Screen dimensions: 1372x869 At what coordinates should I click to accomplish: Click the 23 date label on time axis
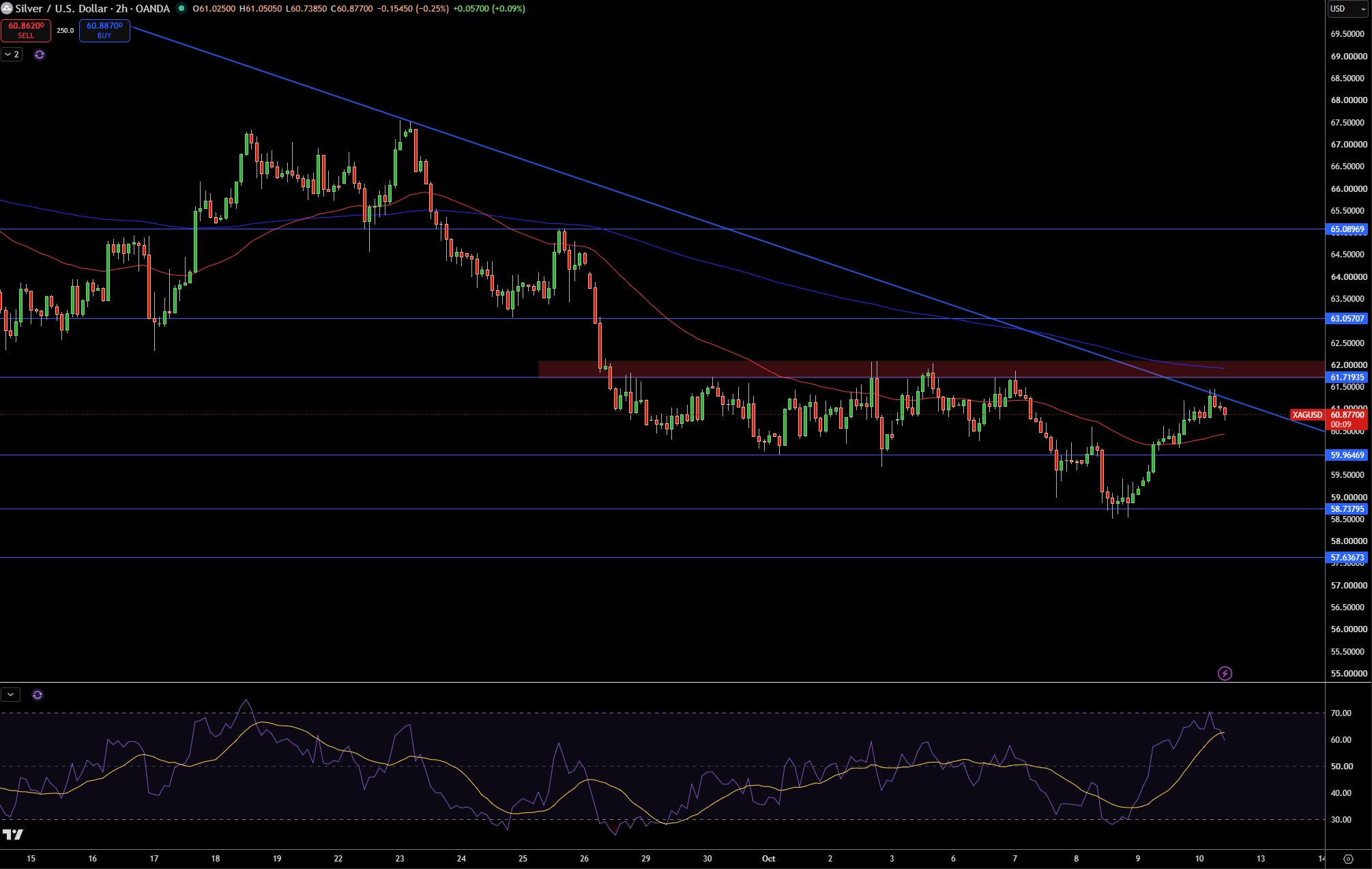pyautogui.click(x=400, y=859)
